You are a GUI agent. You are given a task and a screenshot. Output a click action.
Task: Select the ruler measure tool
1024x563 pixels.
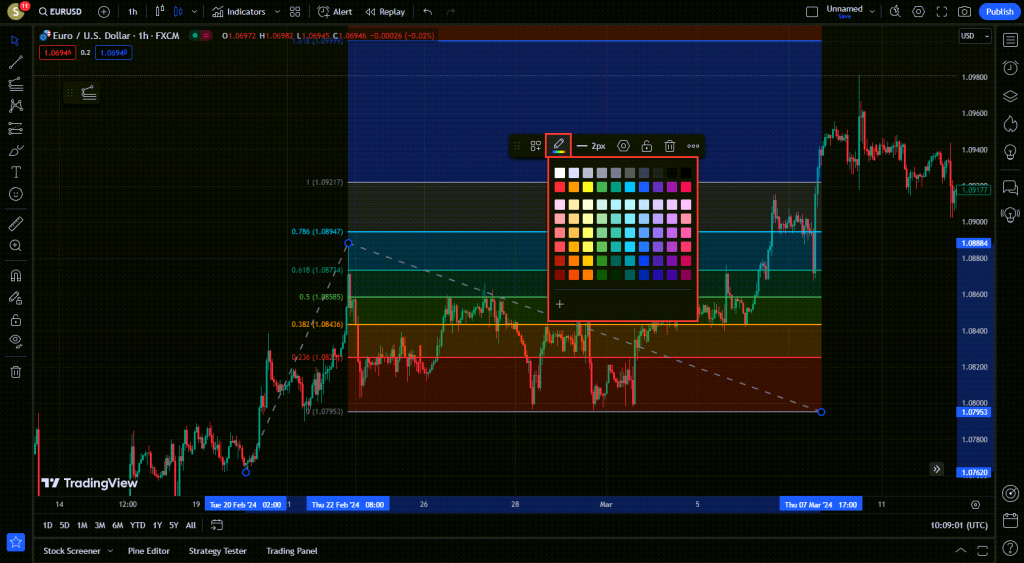(16, 224)
